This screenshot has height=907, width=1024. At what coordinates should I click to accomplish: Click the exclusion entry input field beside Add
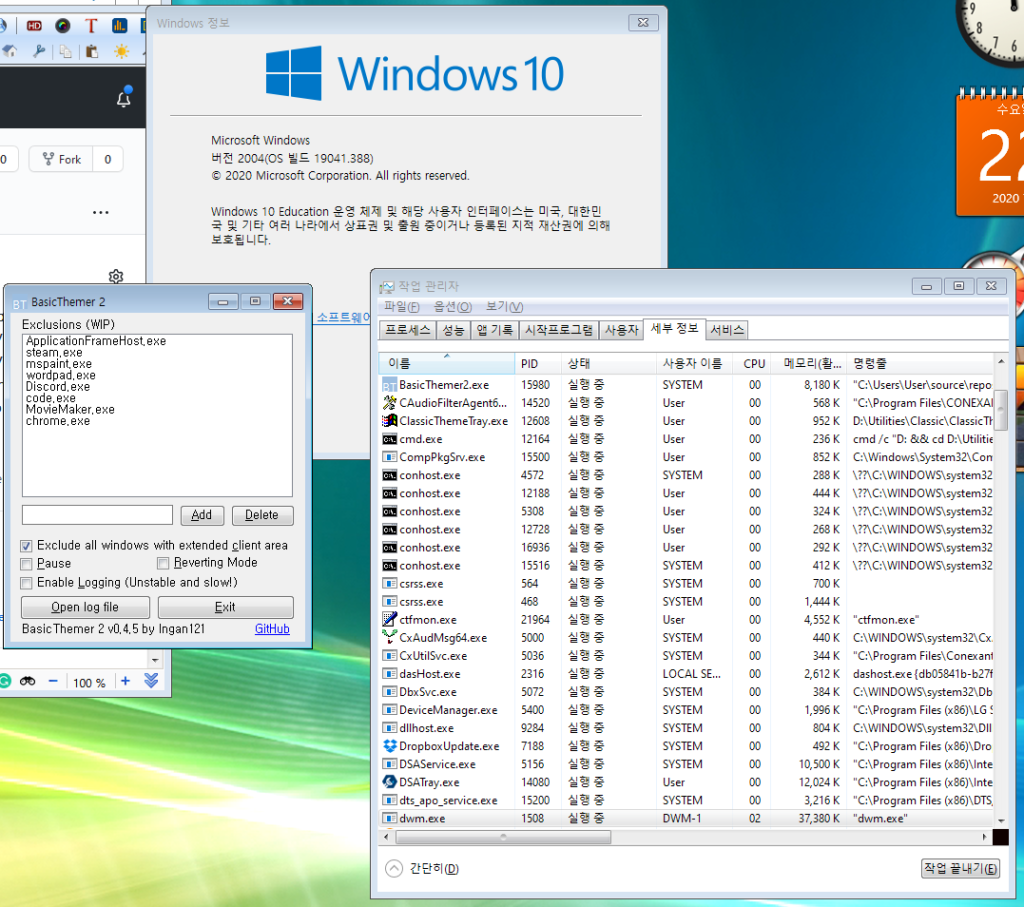click(x=97, y=514)
